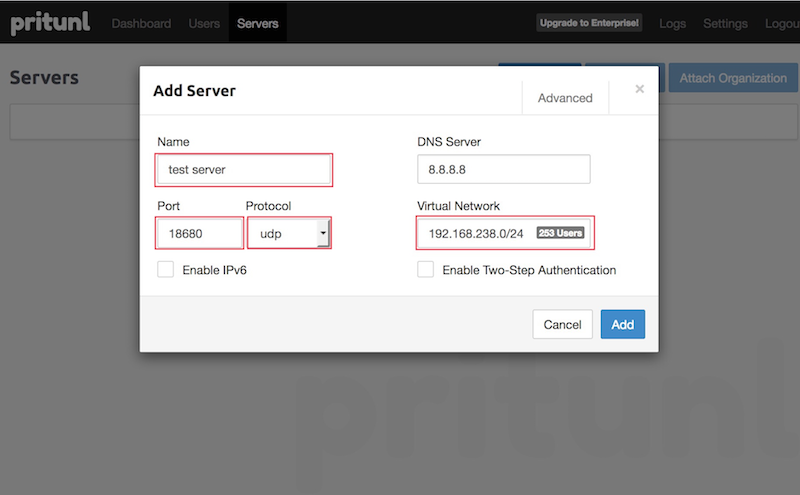Click Upgrade to Enterprise button
800x495 pixels.
pyautogui.click(x=589, y=23)
